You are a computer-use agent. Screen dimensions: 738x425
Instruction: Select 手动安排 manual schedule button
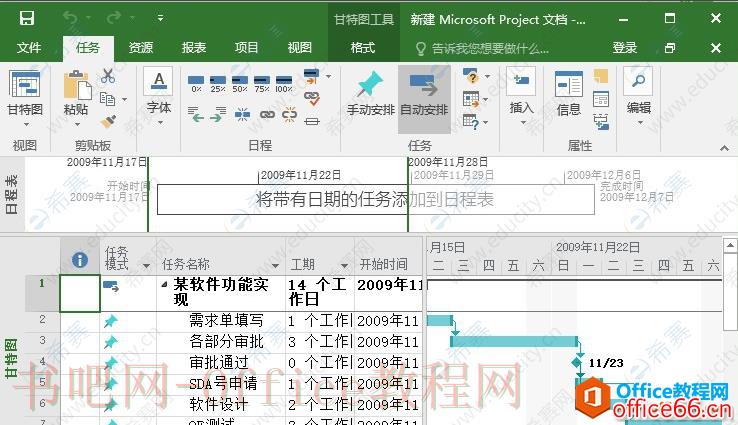click(370, 94)
